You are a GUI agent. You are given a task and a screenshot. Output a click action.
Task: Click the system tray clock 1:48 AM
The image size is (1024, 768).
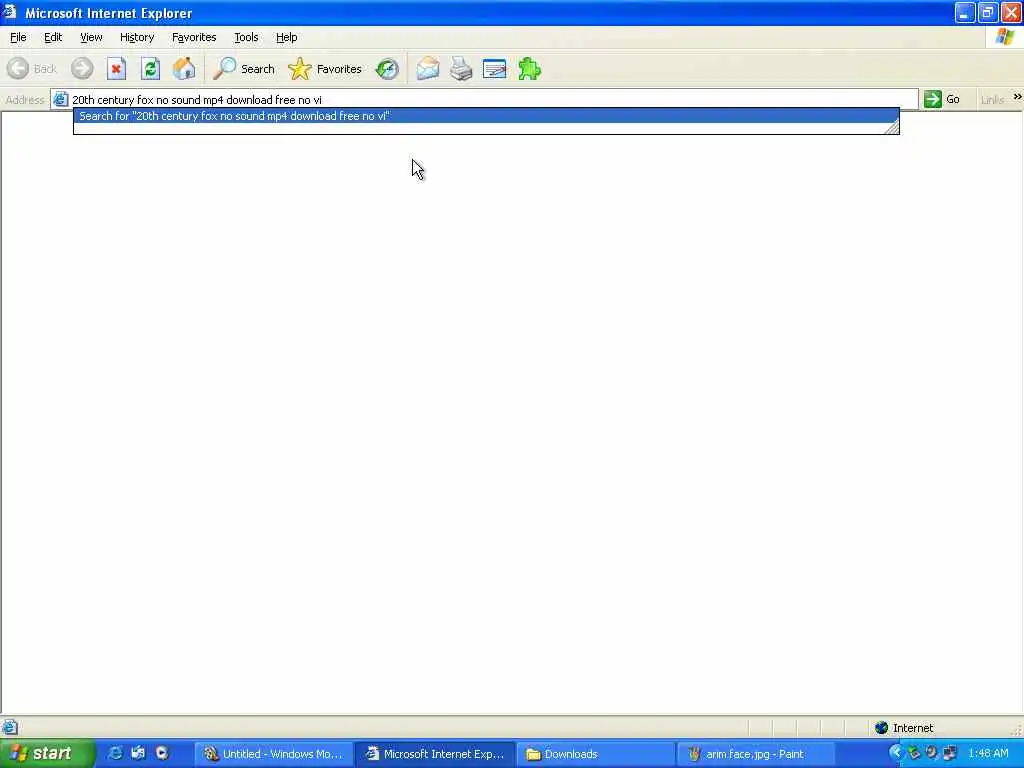pos(988,754)
